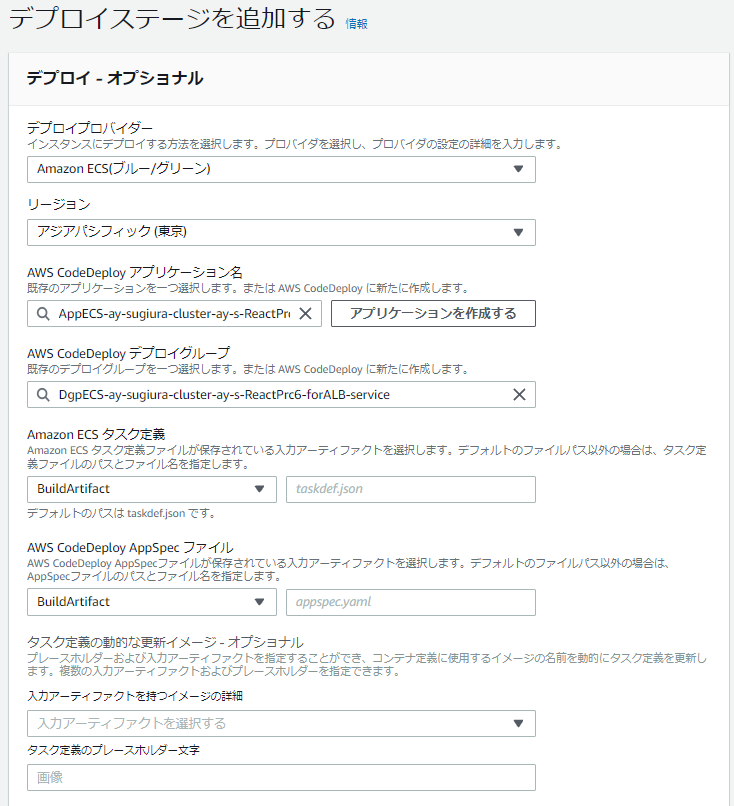
Task: Focus the AWS CodeDeploy application name input
Action: click(174, 314)
